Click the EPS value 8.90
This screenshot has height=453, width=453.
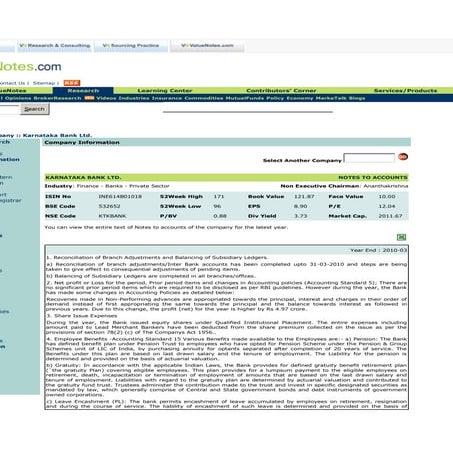[x=300, y=206]
